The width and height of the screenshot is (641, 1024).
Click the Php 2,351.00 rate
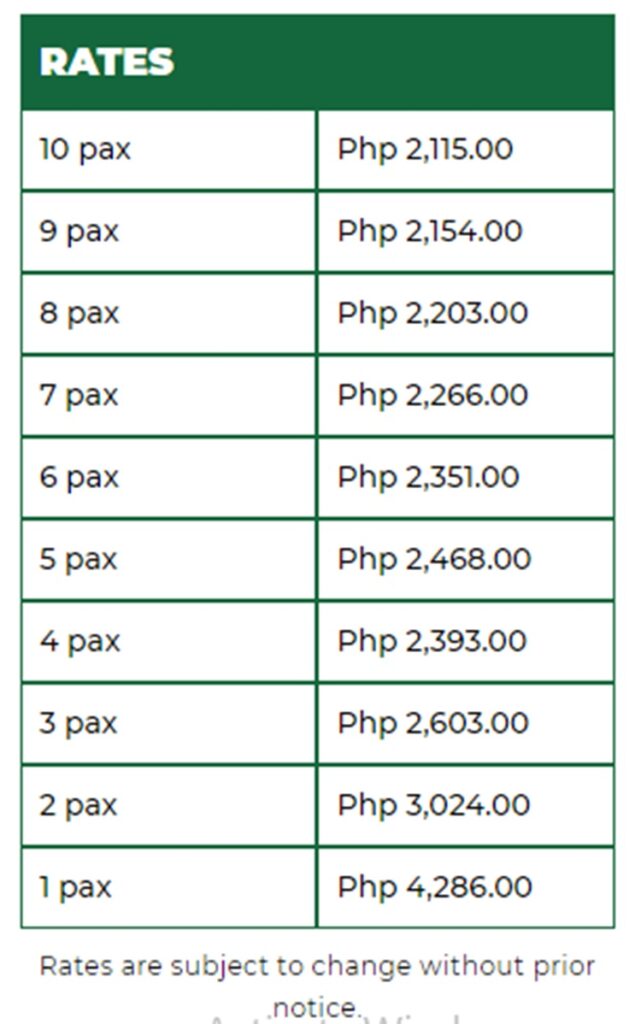click(x=428, y=478)
